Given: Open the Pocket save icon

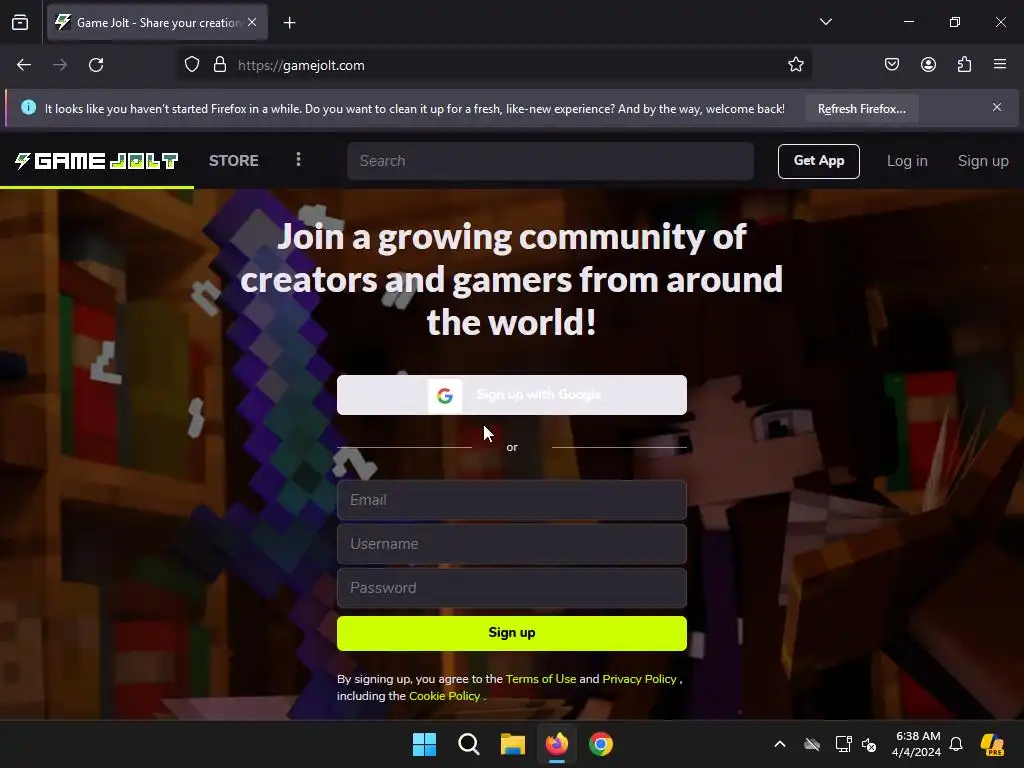Looking at the screenshot, I should pos(892,64).
